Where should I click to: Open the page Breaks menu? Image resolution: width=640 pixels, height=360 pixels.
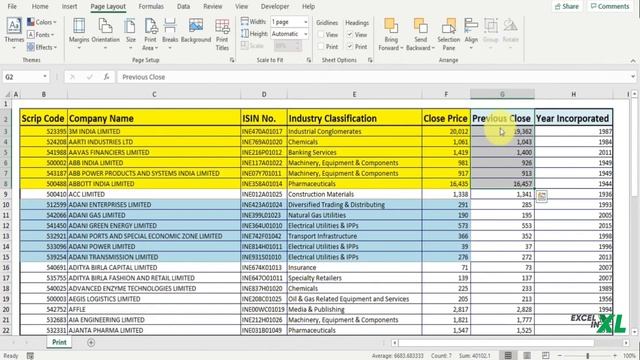pos(170,34)
